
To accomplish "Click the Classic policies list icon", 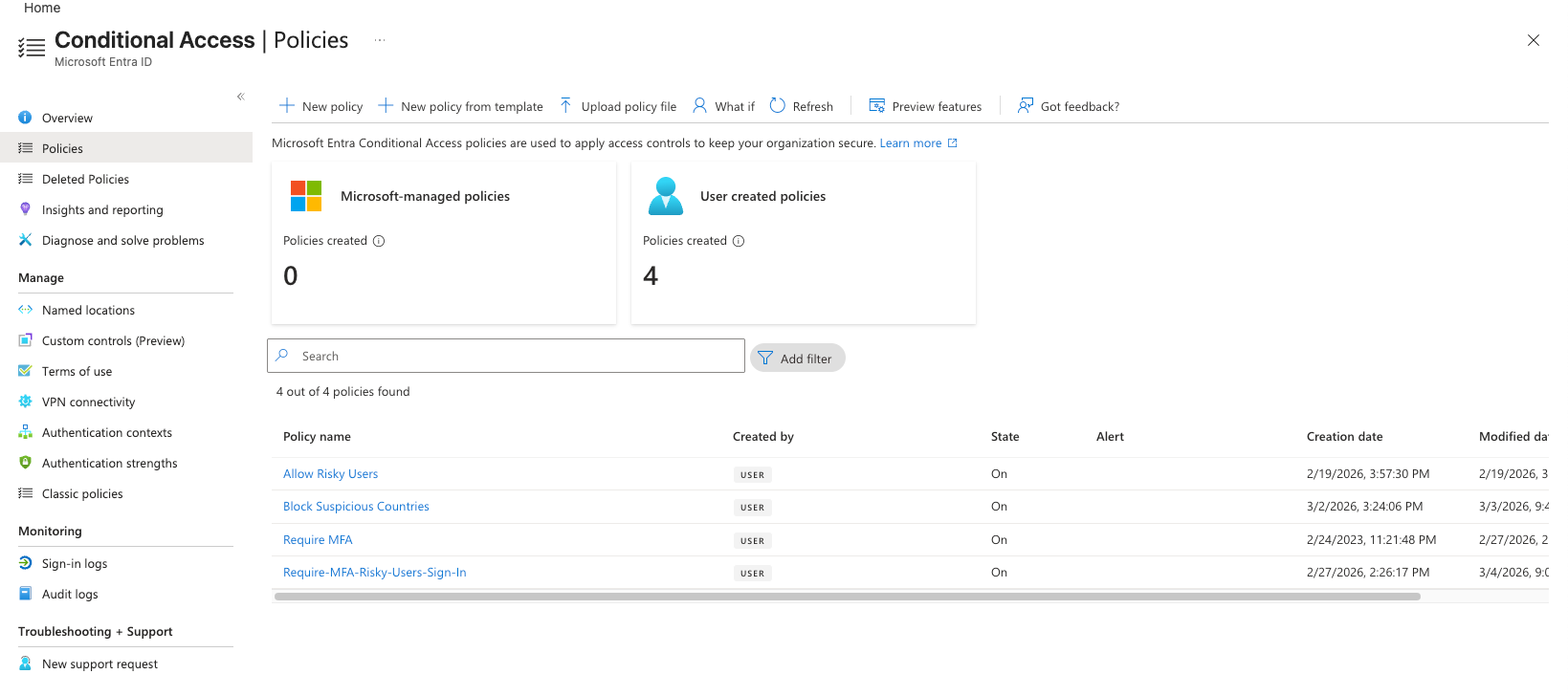I will 25,493.
